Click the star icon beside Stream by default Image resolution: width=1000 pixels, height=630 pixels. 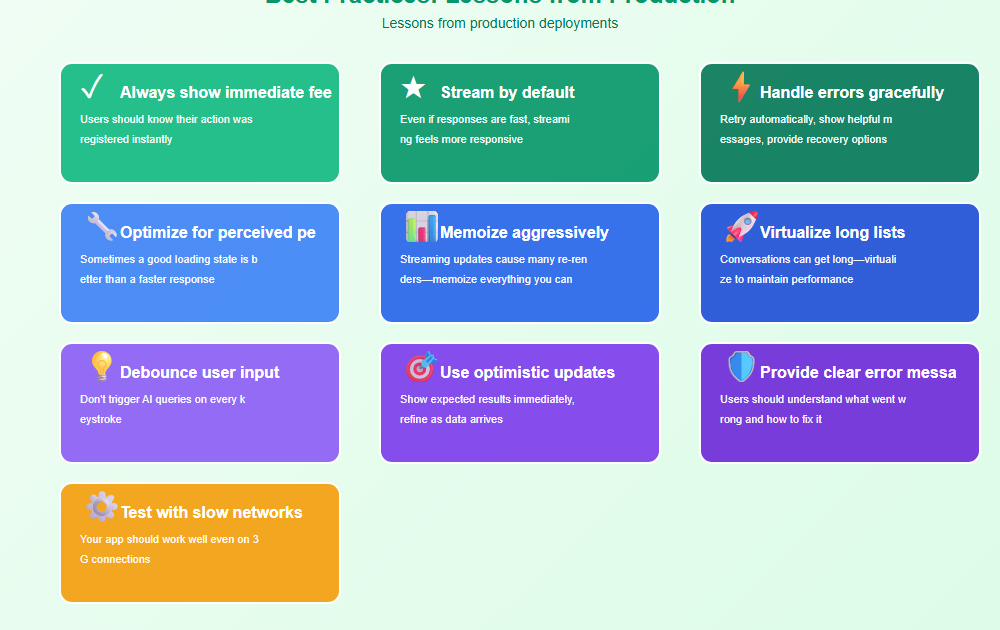click(x=413, y=88)
